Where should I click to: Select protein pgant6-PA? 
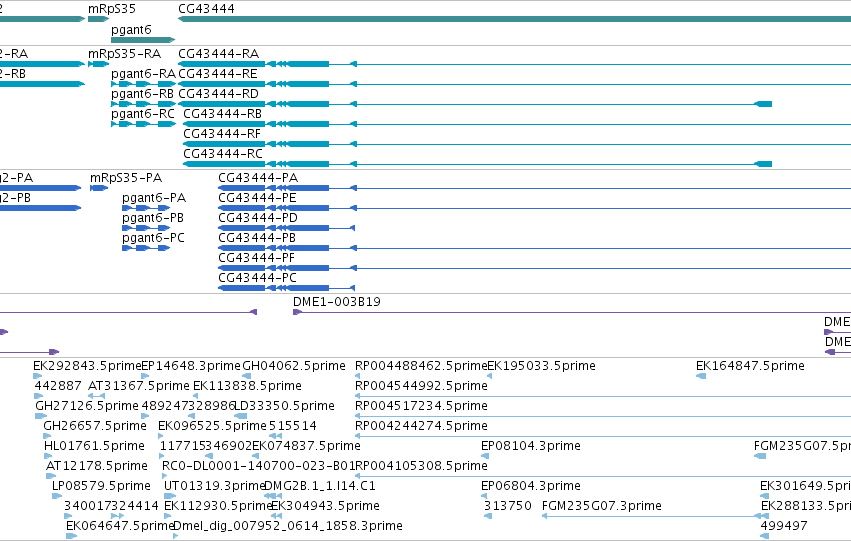point(154,198)
